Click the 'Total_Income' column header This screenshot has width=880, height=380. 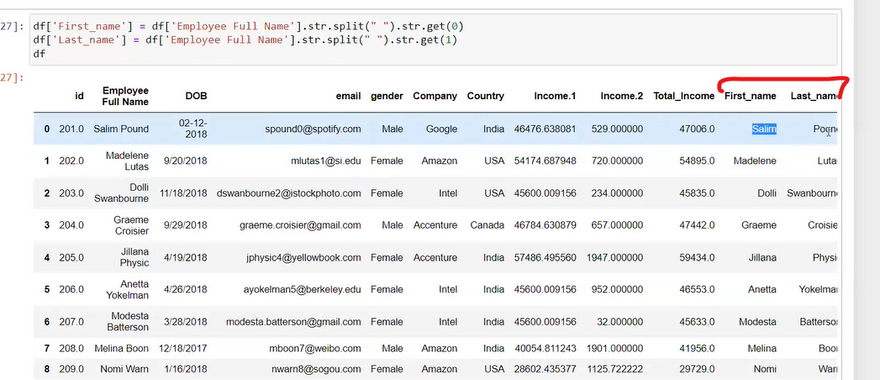pos(684,96)
